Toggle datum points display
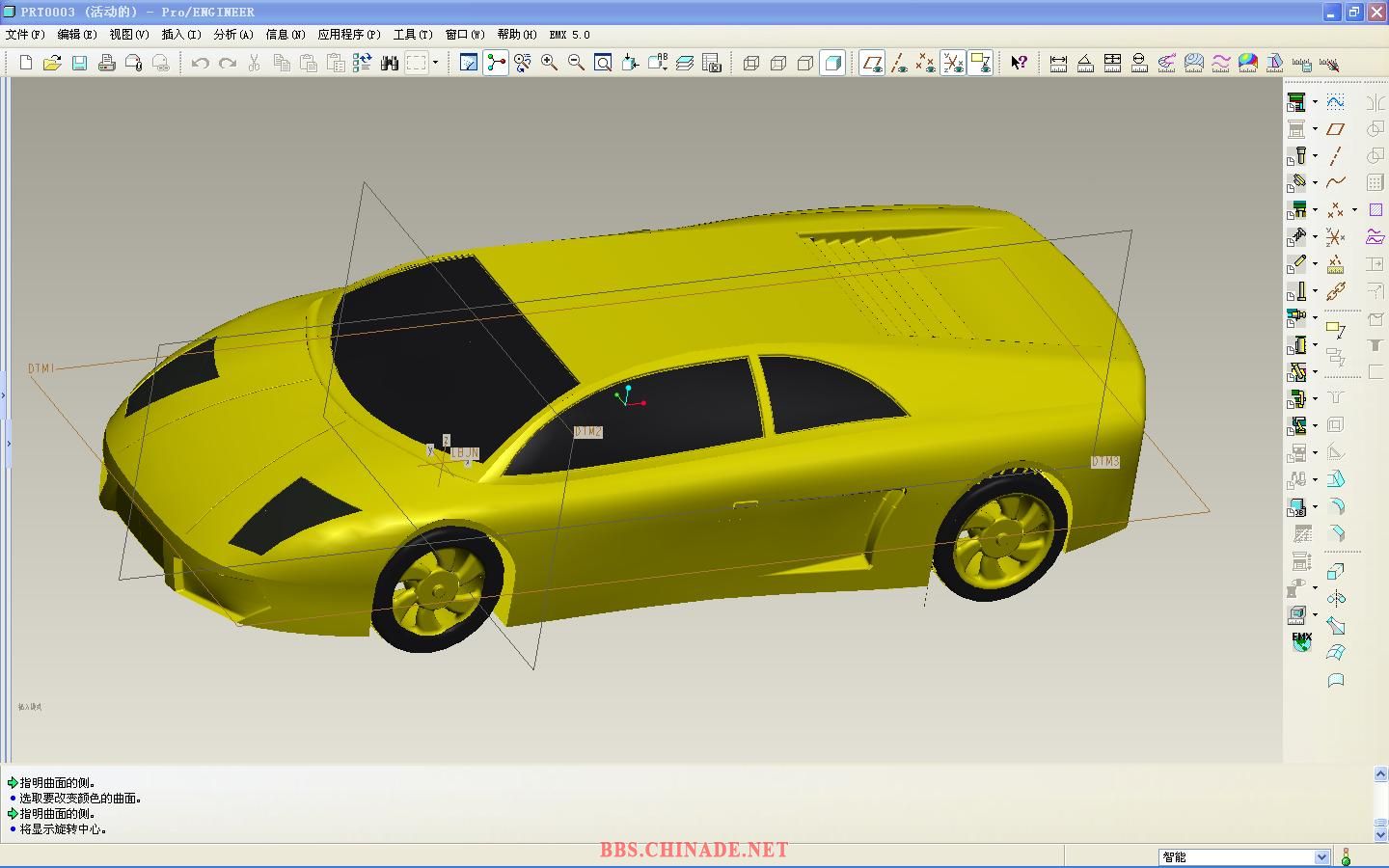This screenshot has width=1389, height=868. (926, 63)
